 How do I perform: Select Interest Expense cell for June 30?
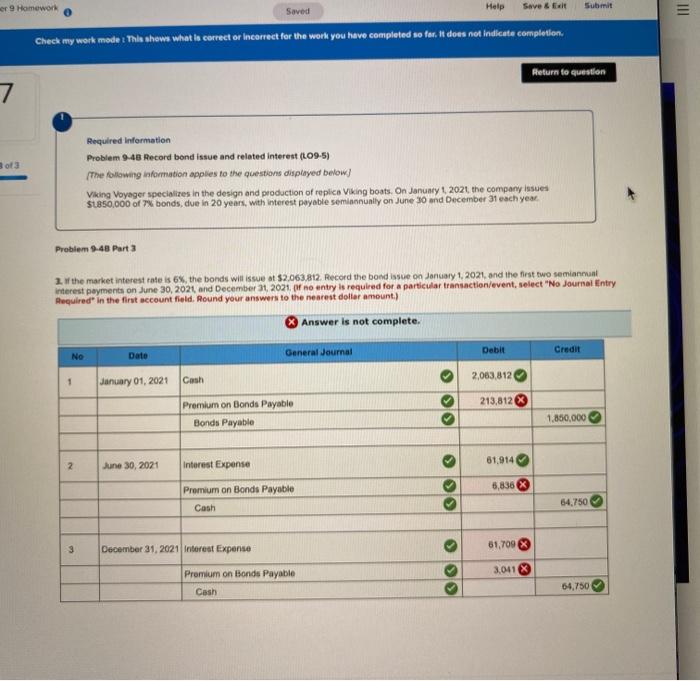point(320,464)
